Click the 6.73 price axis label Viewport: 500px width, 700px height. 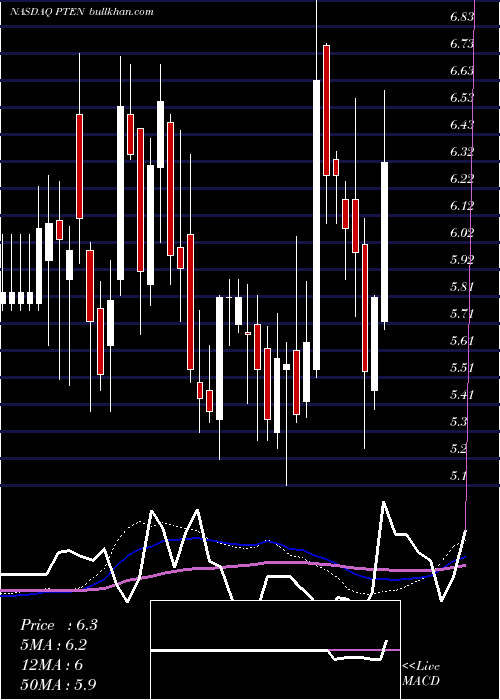pos(462,44)
